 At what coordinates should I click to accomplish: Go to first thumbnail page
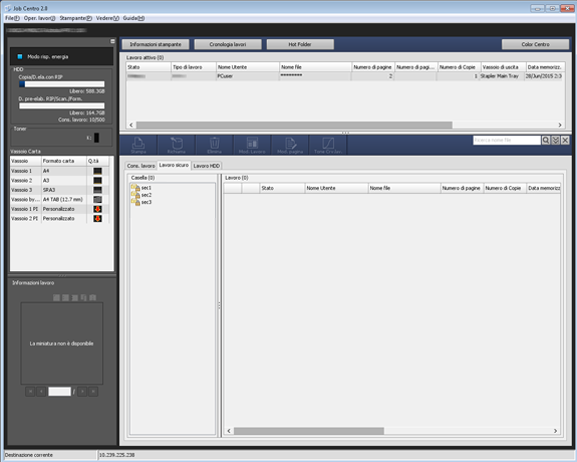tap(30, 392)
